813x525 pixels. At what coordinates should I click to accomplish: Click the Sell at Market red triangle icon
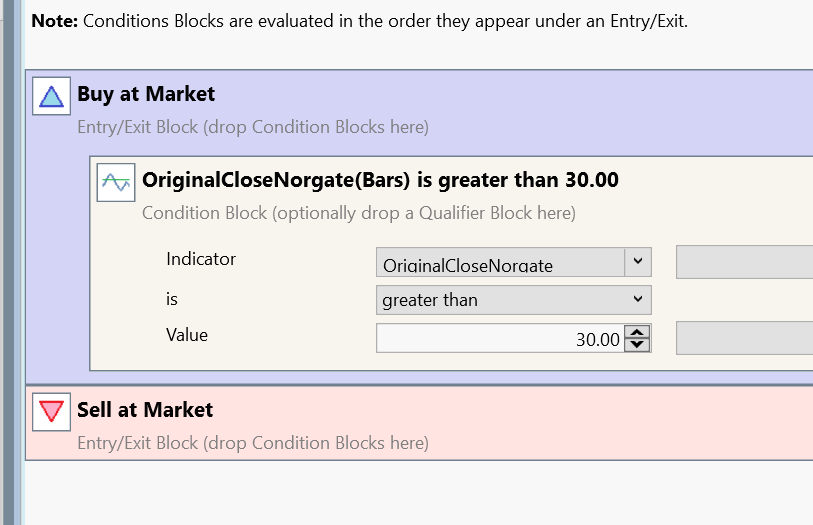click(x=50, y=412)
